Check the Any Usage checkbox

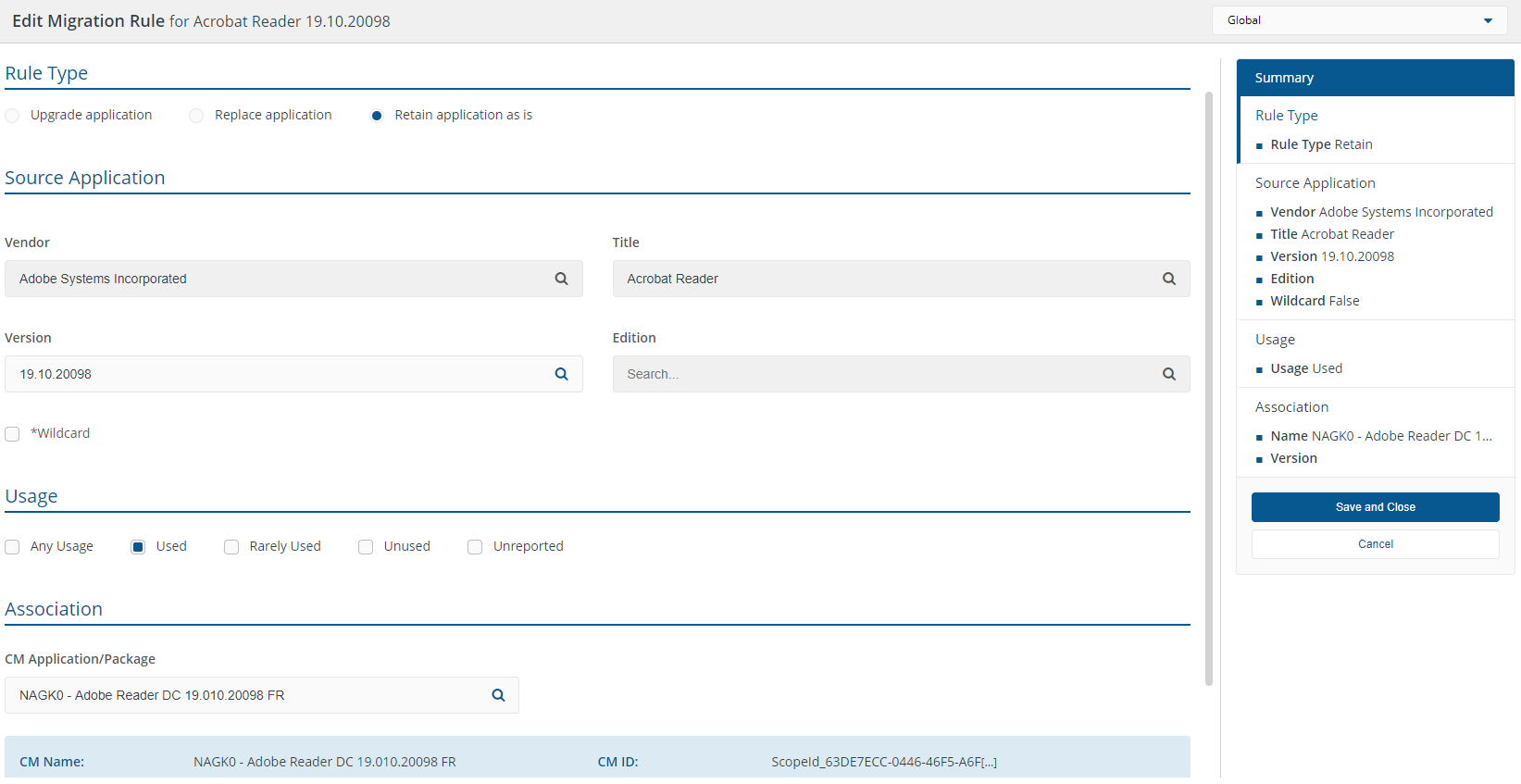(12, 547)
